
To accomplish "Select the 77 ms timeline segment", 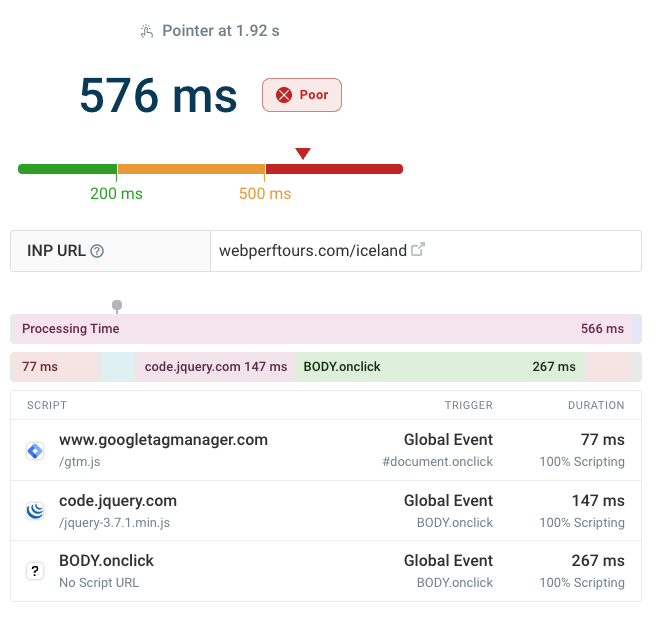I will [x=54, y=367].
